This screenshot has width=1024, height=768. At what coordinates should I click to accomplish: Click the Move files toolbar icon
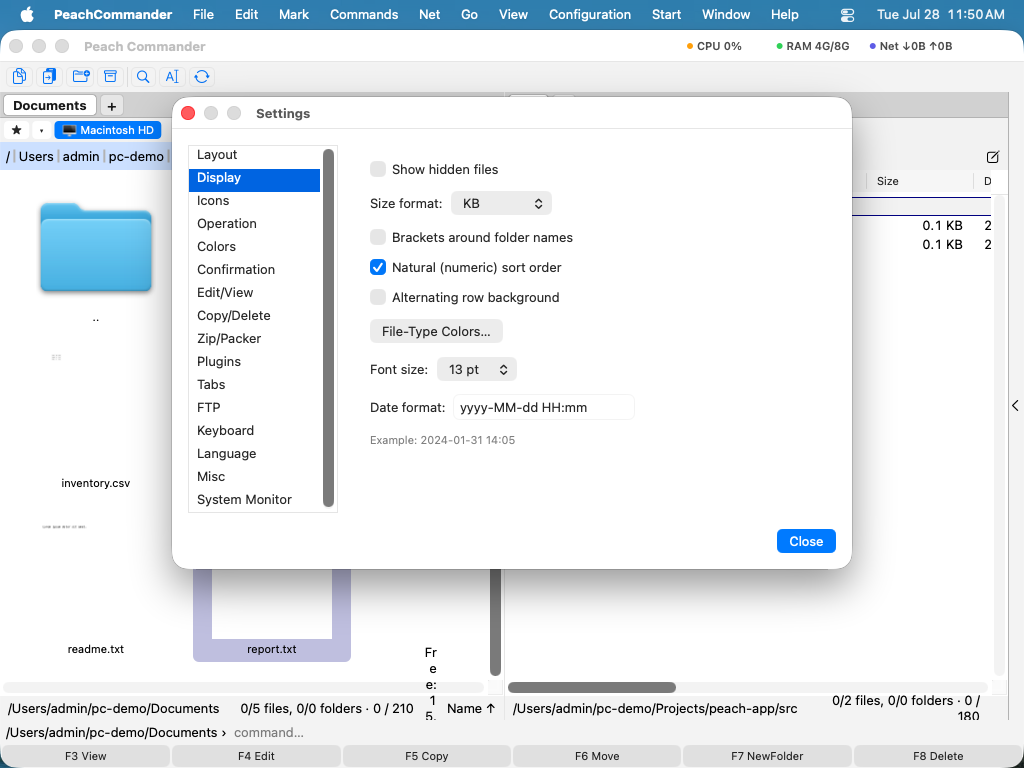coord(49,76)
